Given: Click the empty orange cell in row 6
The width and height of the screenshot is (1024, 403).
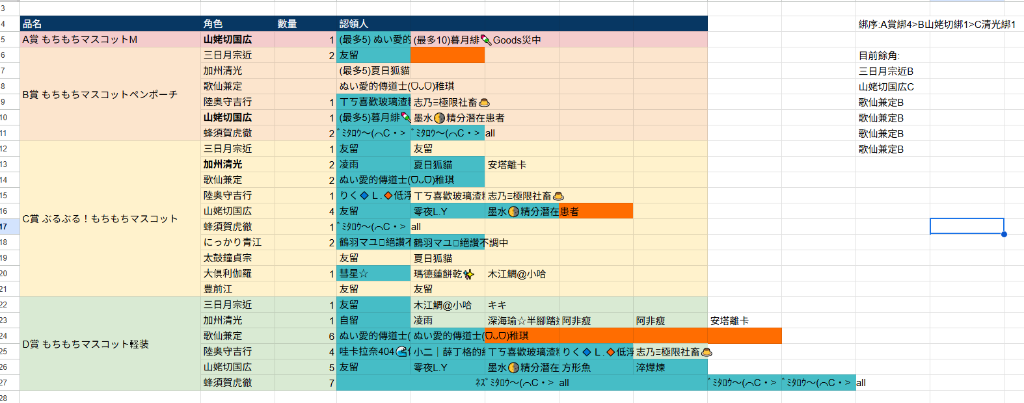Looking at the screenshot, I should [446, 55].
